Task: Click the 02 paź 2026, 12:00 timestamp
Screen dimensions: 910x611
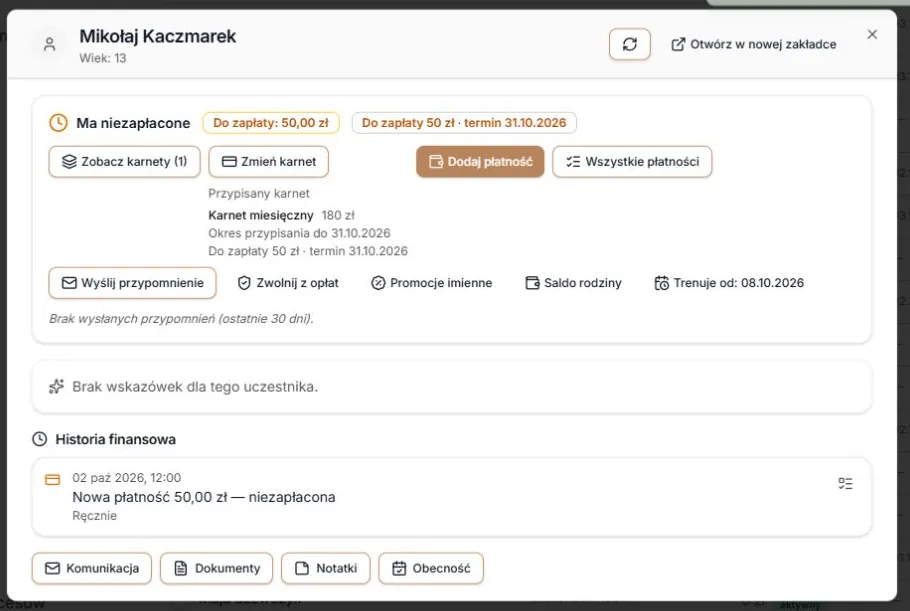Action: [127, 478]
